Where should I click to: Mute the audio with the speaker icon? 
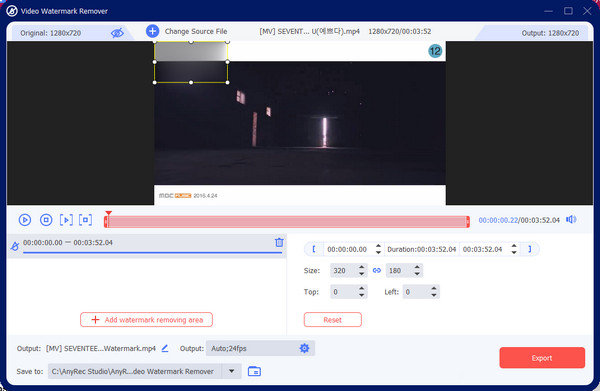coord(571,220)
